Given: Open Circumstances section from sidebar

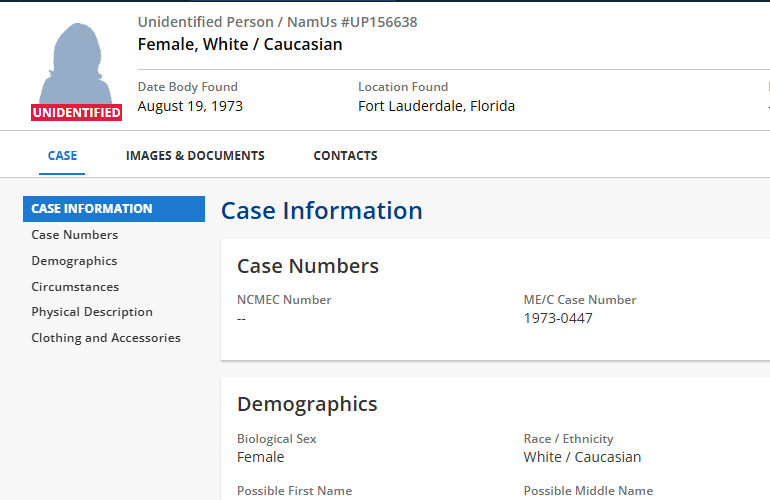Looking at the screenshot, I should coord(75,287).
